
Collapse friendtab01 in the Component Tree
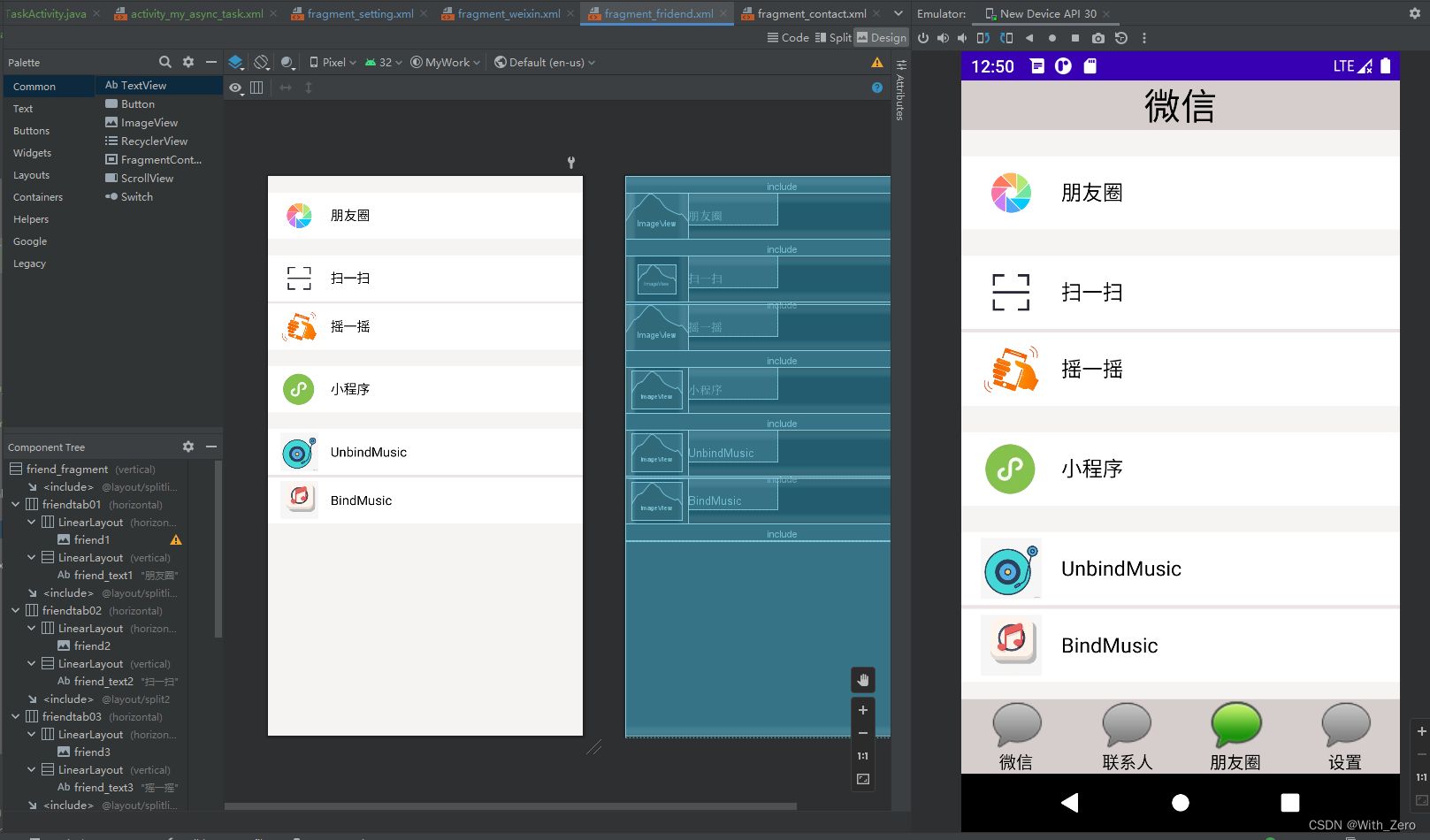pyautogui.click(x=15, y=504)
